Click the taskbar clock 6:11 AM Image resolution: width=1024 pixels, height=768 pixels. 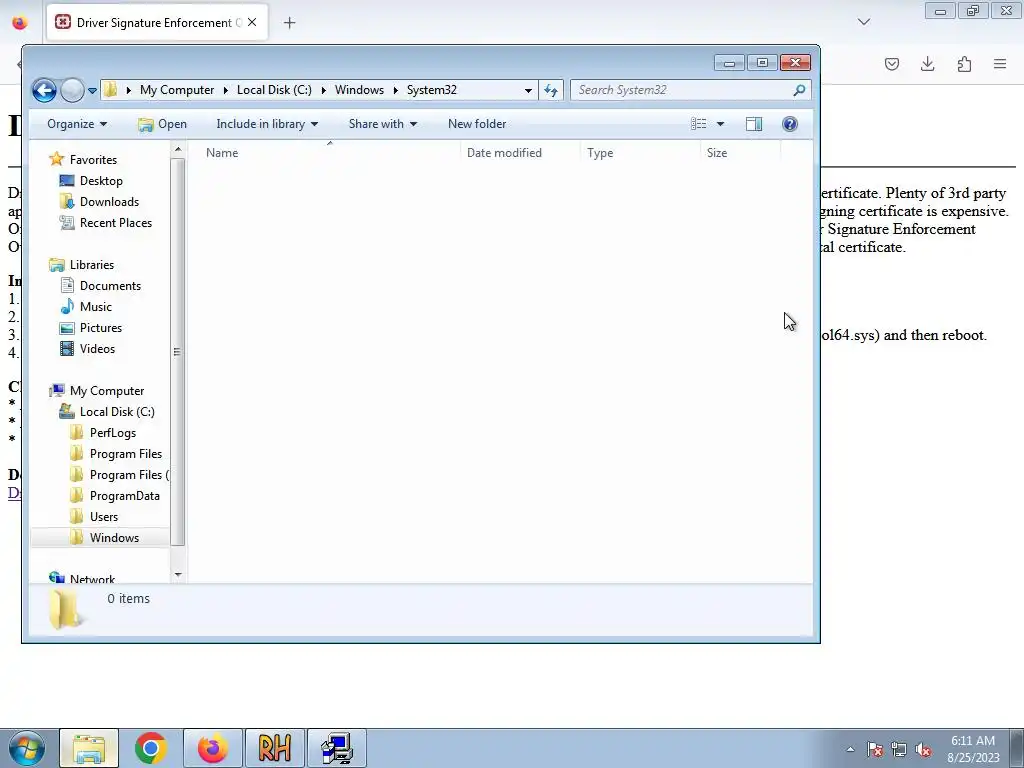(x=973, y=741)
